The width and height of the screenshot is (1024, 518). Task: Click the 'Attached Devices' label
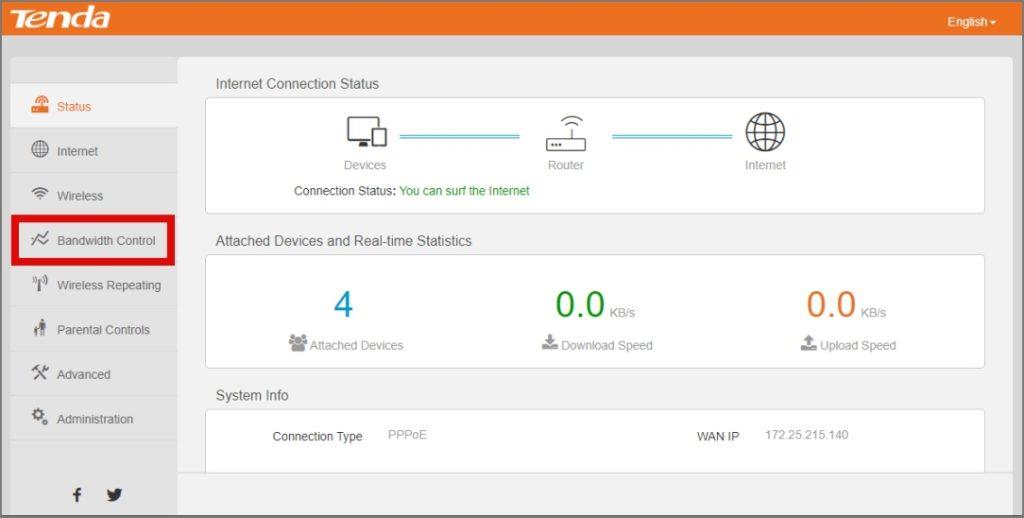357,346
